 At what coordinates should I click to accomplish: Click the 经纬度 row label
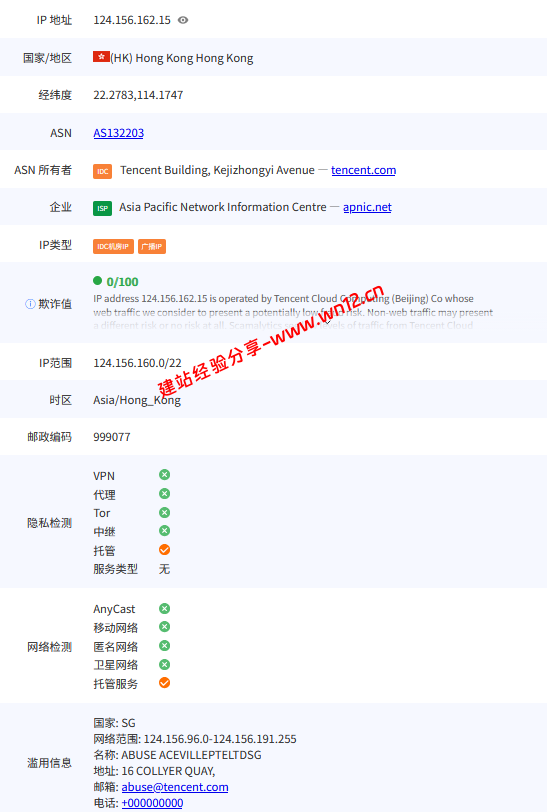click(55, 95)
